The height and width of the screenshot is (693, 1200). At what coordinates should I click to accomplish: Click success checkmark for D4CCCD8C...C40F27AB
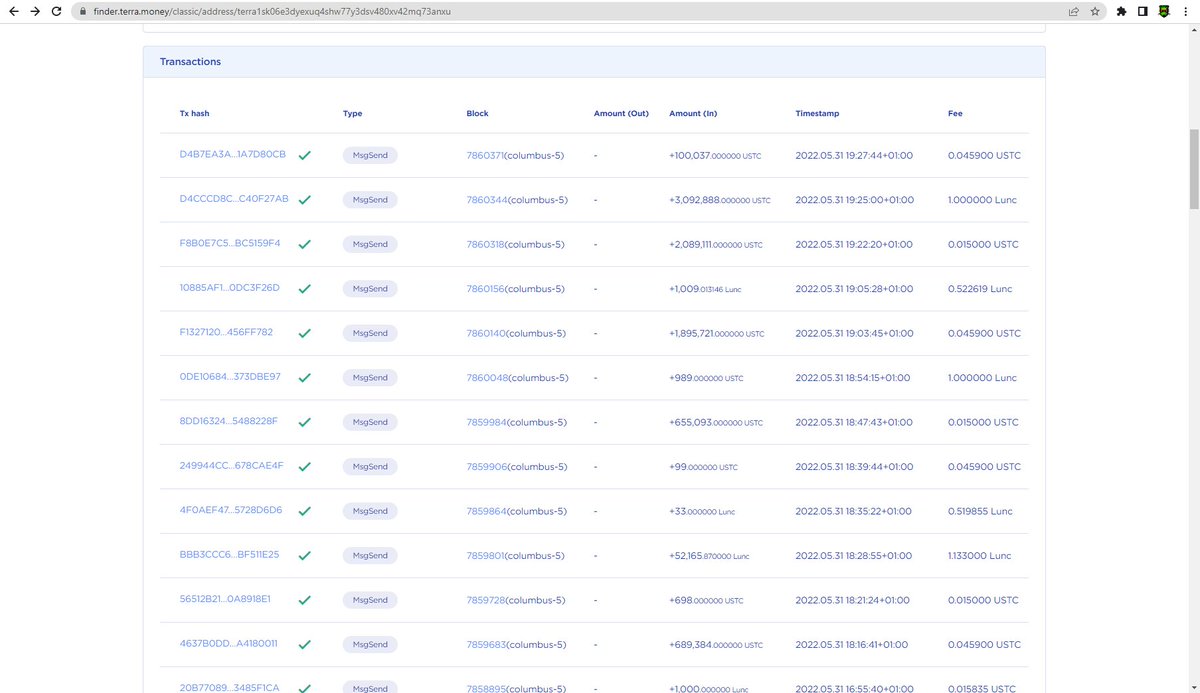coord(305,200)
